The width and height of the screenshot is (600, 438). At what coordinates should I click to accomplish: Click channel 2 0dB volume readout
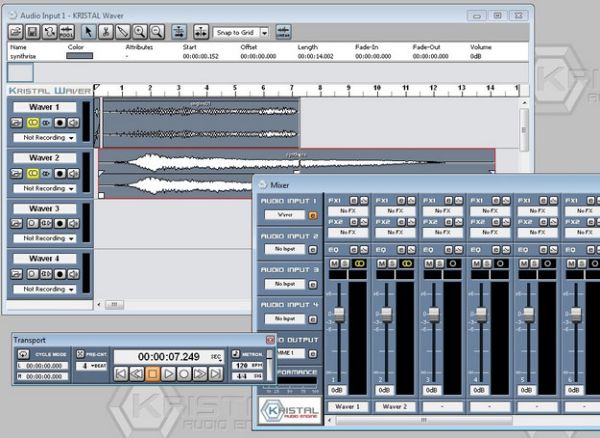click(384, 390)
